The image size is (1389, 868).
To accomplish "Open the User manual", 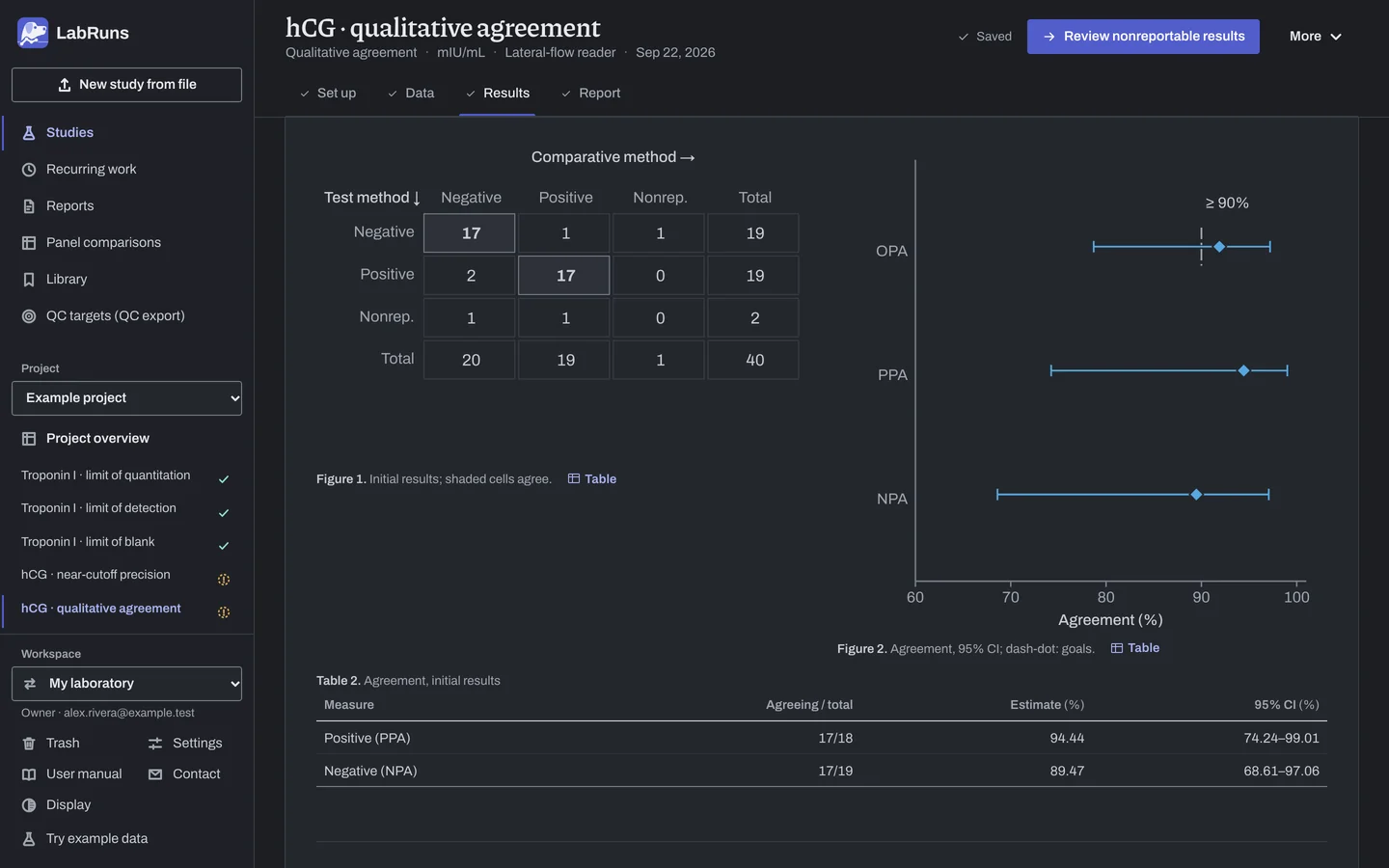I will (x=84, y=773).
